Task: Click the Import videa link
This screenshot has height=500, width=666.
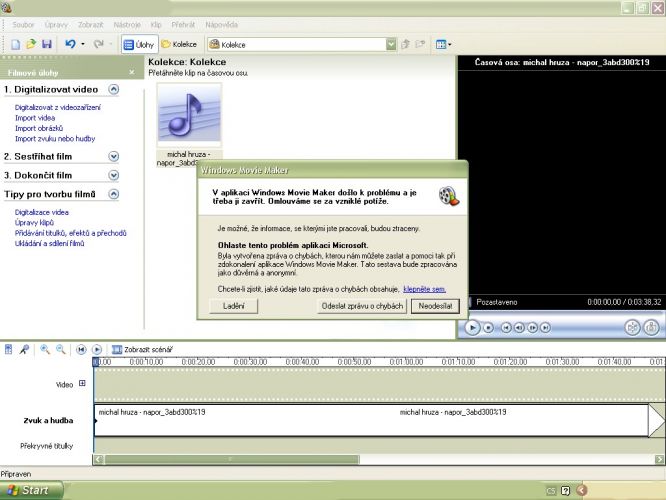Action: pyautogui.click(x=35, y=118)
